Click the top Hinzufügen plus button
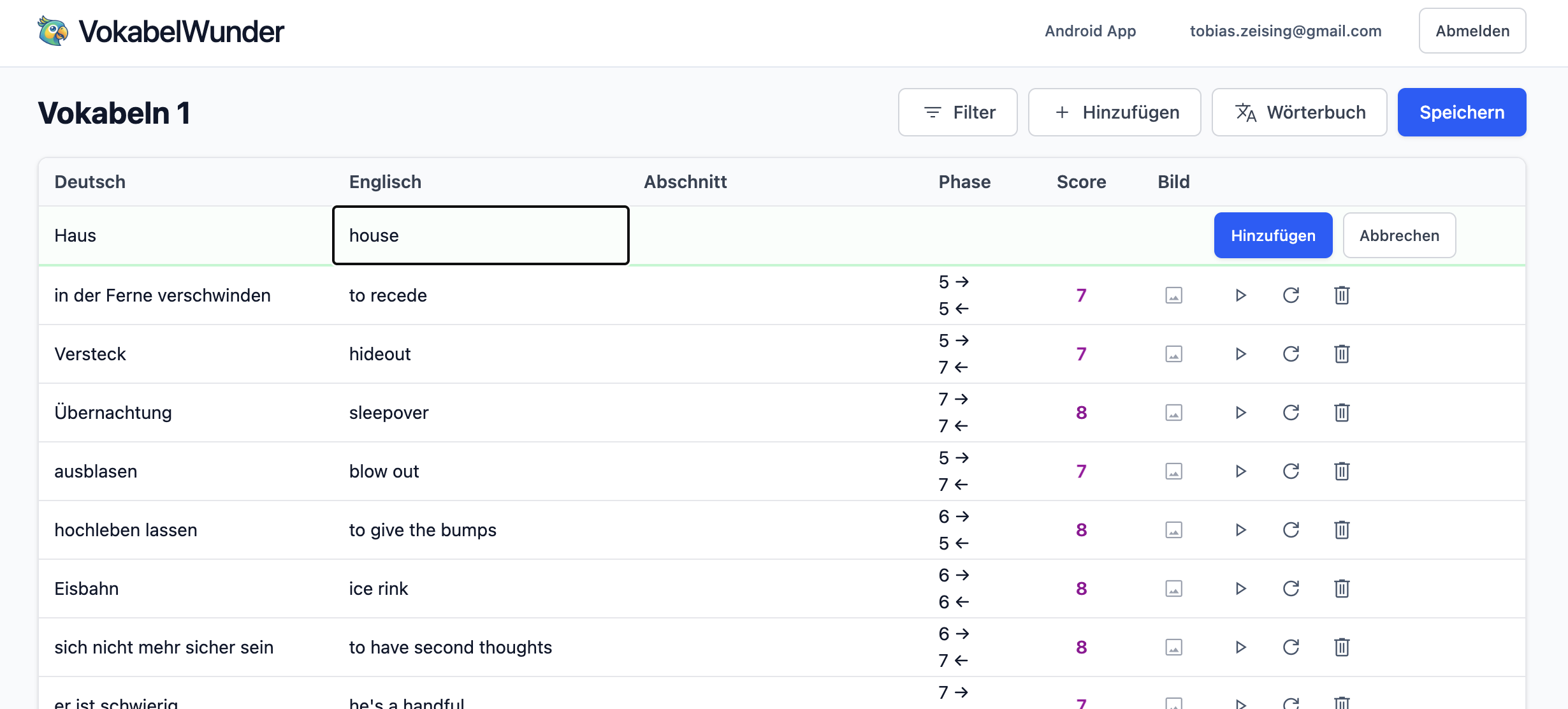The width and height of the screenshot is (1568, 709). pyautogui.click(x=1114, y=112)
